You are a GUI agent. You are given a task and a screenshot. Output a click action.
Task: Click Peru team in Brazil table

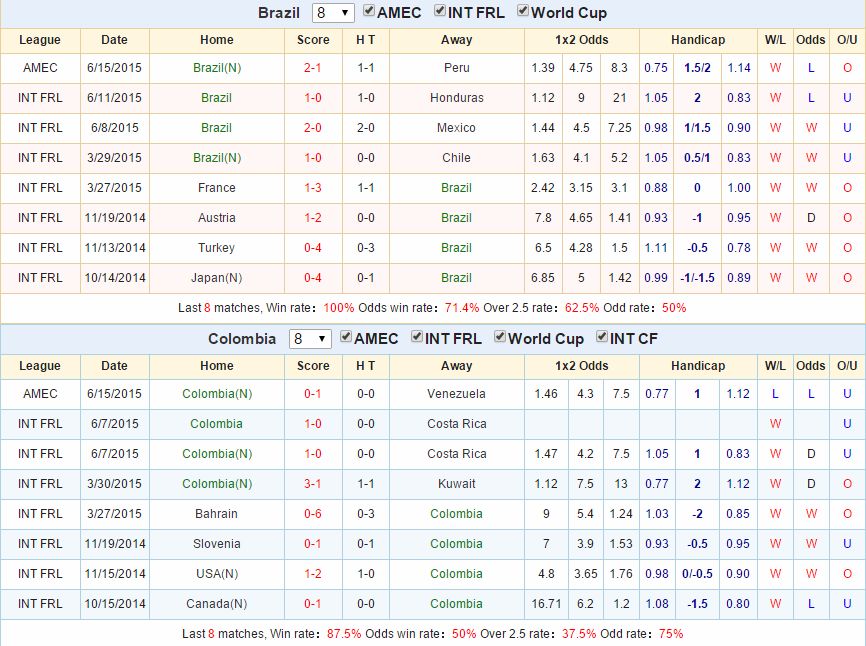coord(457,68)
